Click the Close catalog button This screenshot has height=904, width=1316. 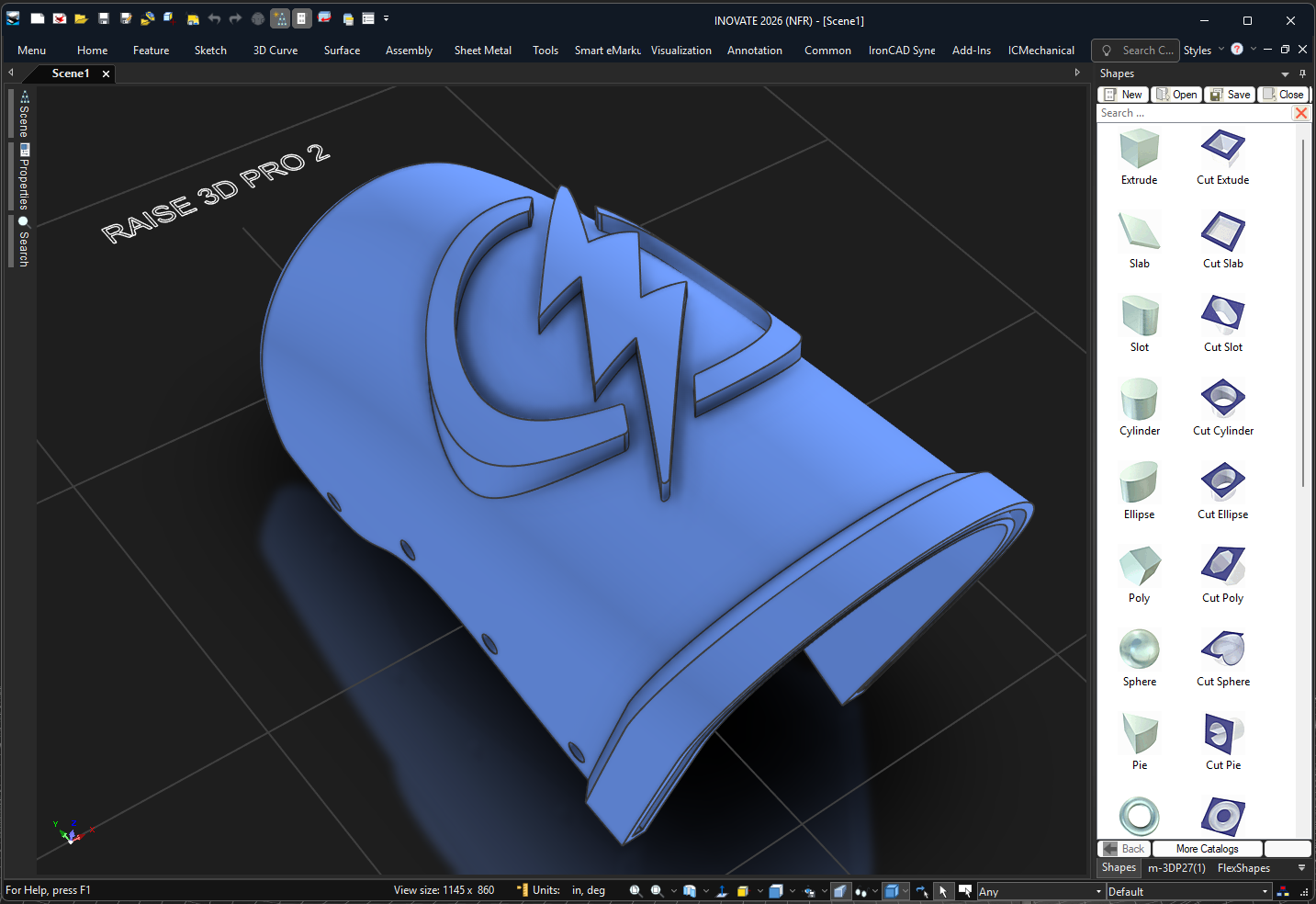tap(1283, 95)
